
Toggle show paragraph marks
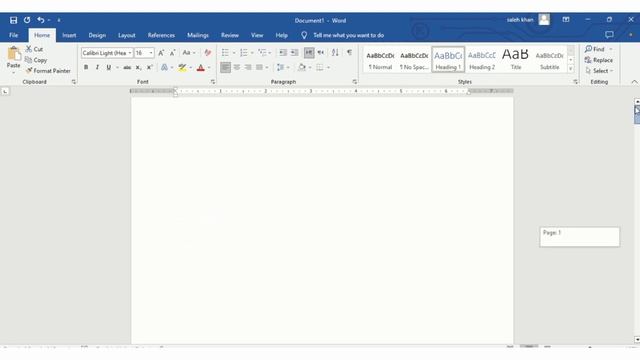[349, 53]
